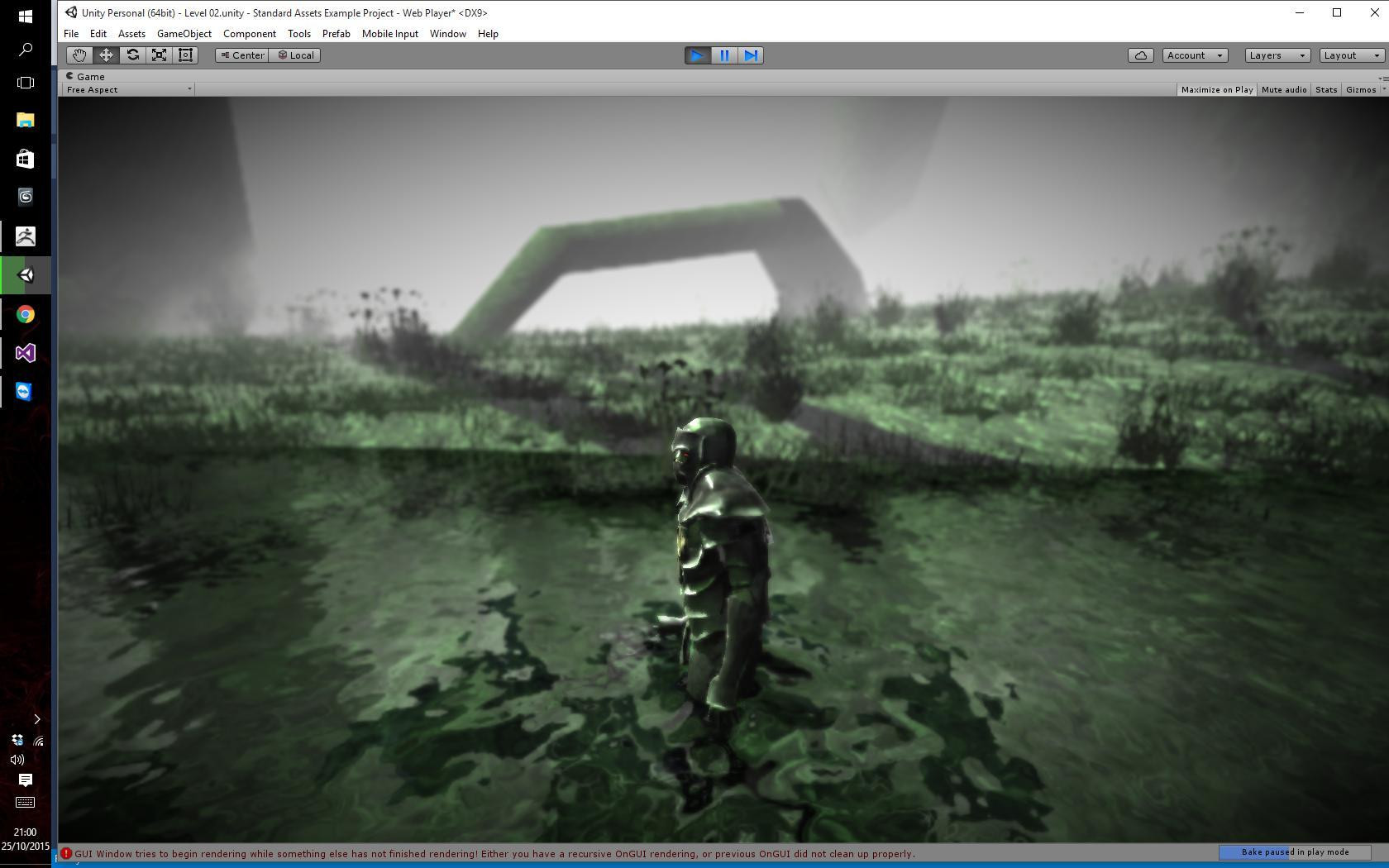Open the Tools menu
This screenshot has width=1389, height=868.
(x=299, y=34)
